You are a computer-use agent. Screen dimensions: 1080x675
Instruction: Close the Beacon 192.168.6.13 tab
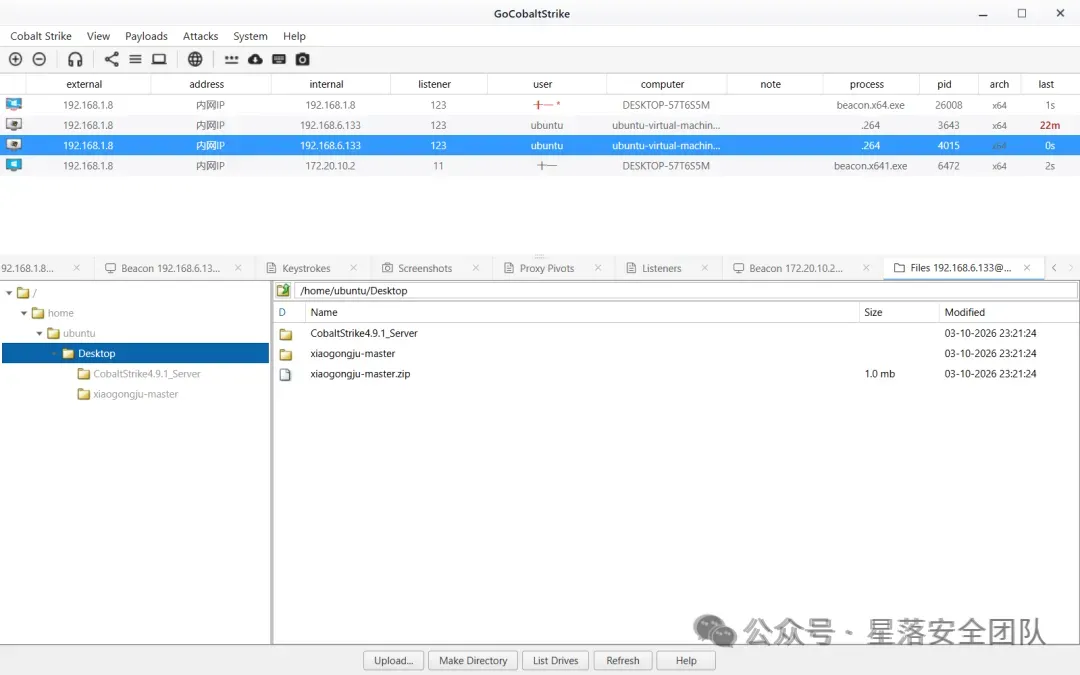tap(238, 268)
